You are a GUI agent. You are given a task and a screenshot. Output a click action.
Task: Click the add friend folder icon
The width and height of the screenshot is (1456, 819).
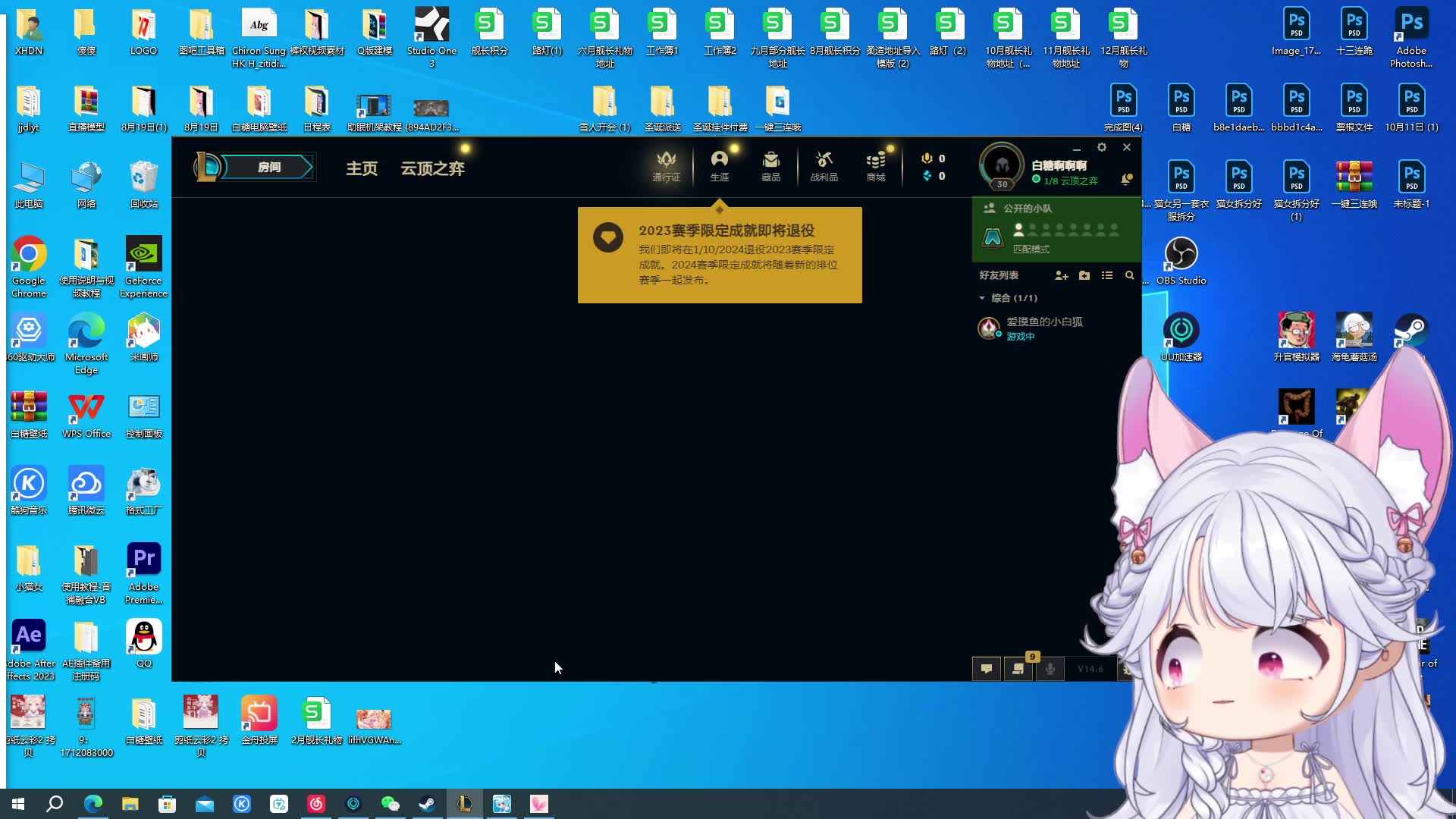(1084, 275)
